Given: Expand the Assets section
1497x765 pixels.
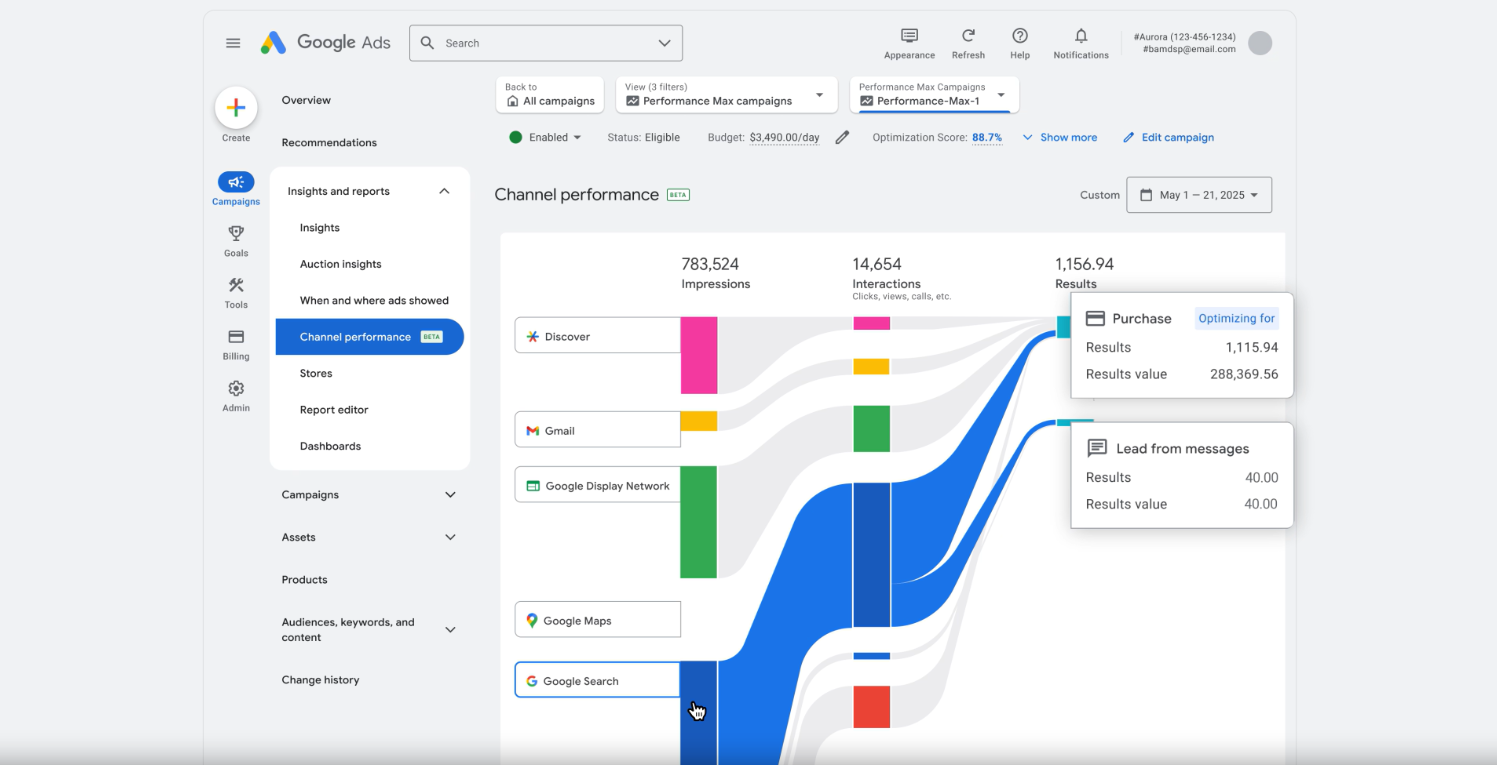Looking at the screenshot, I should click(450, 537).
